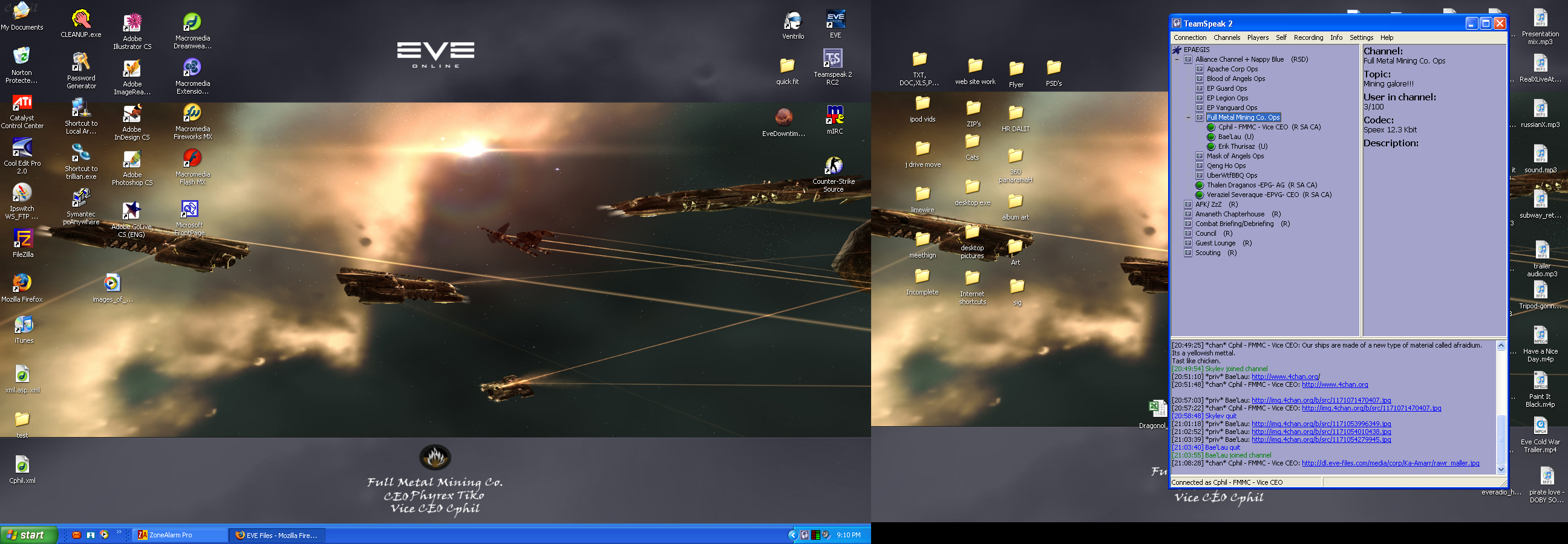Expand hidden Quick Launch items chevron
The width and height of the screenshot is (1568, 544).
pos(119,533)
